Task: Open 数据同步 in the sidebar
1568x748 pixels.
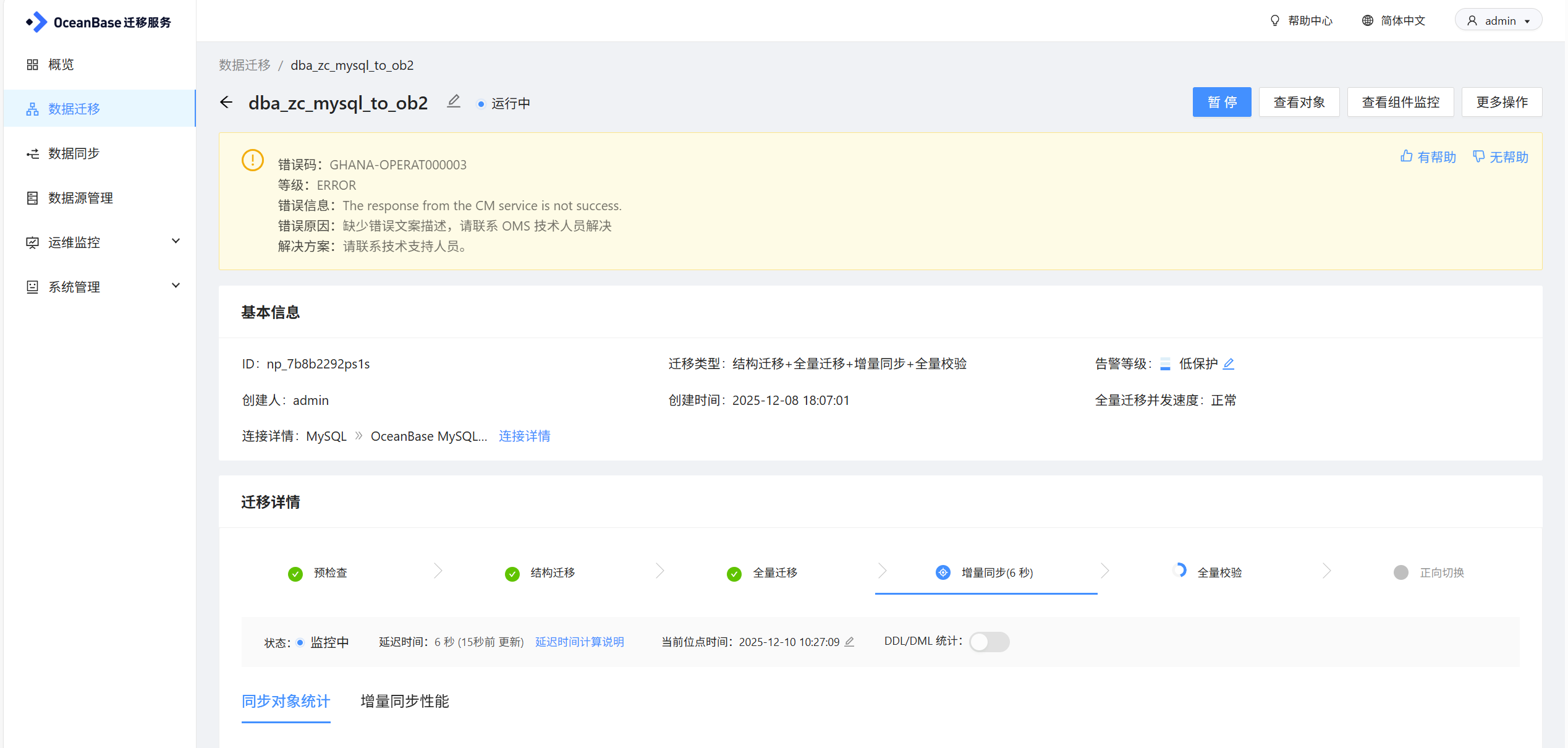Action: pos(74,153)
